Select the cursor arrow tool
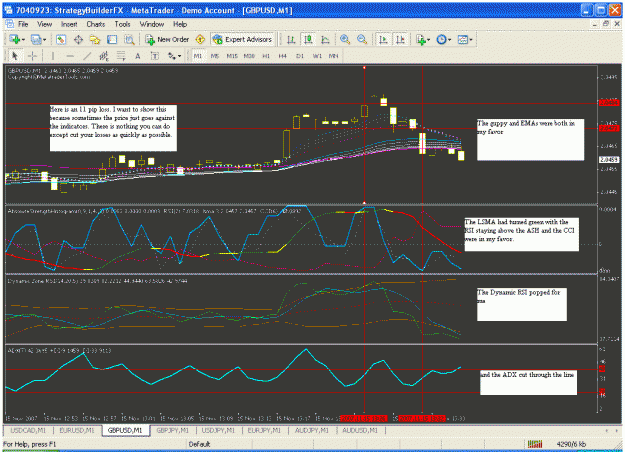 tap(15, 56)
